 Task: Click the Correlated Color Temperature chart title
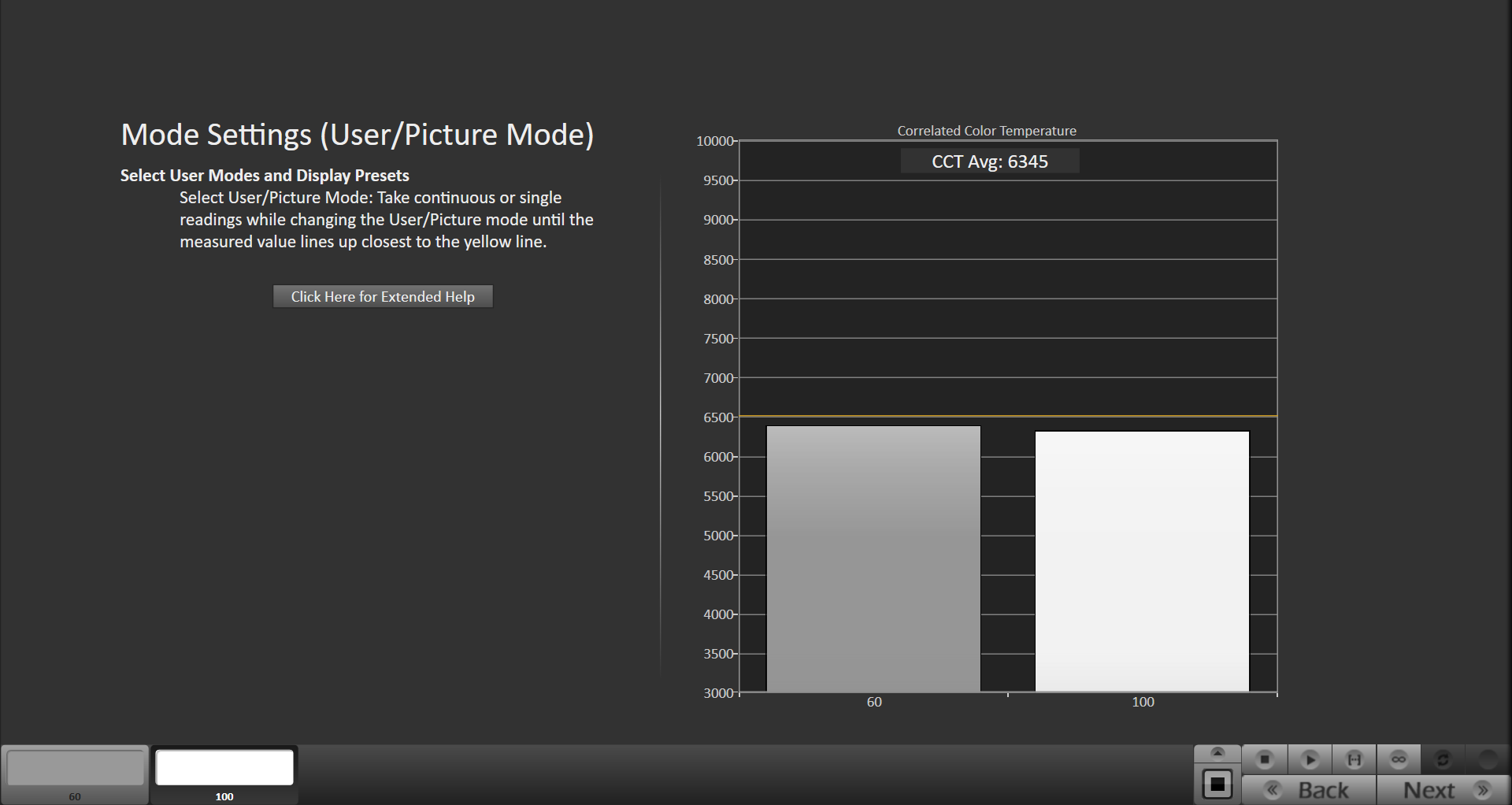coord(987,131)
